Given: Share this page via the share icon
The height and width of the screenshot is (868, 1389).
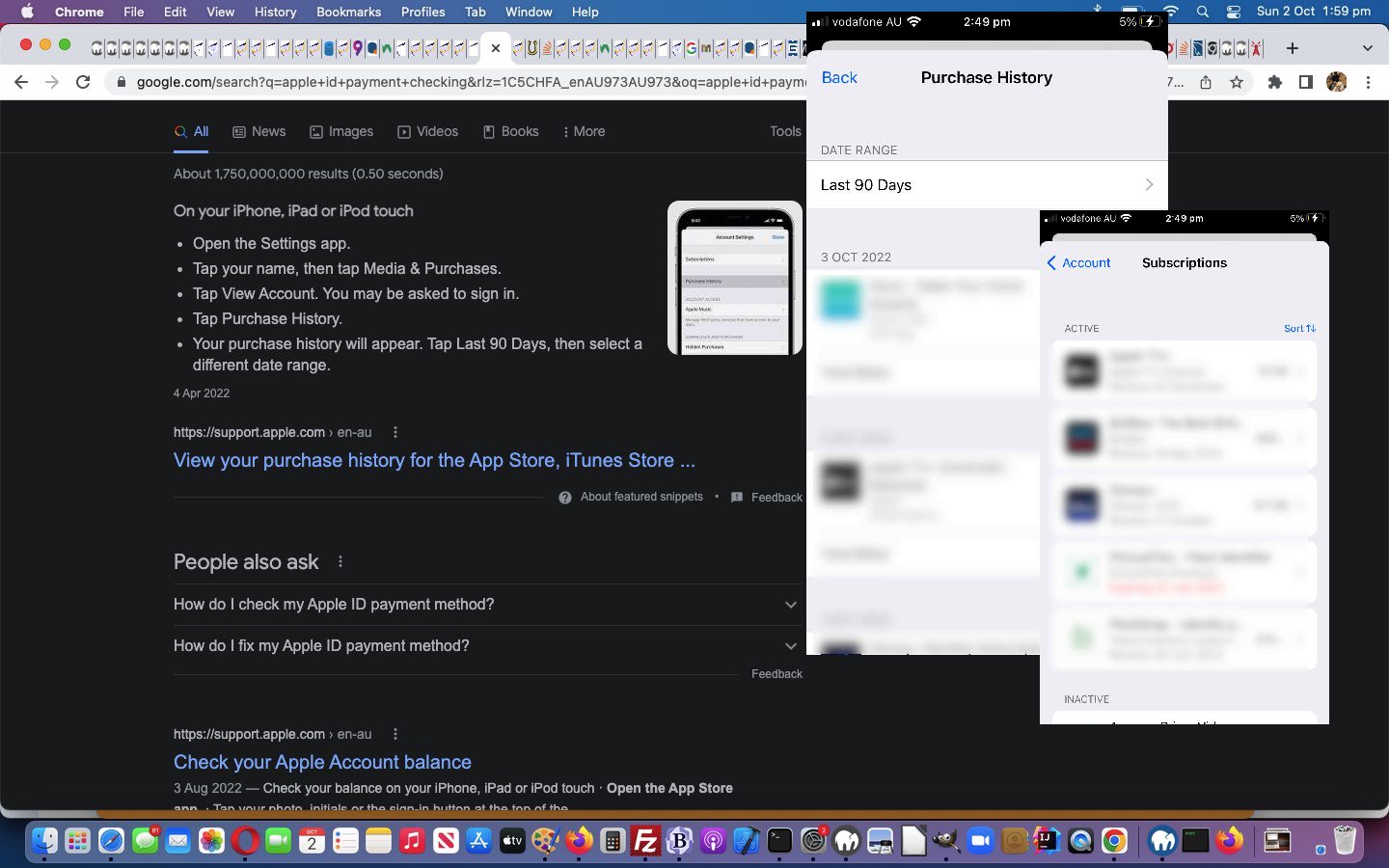Looking at the screenshot, I should 1206,82.
